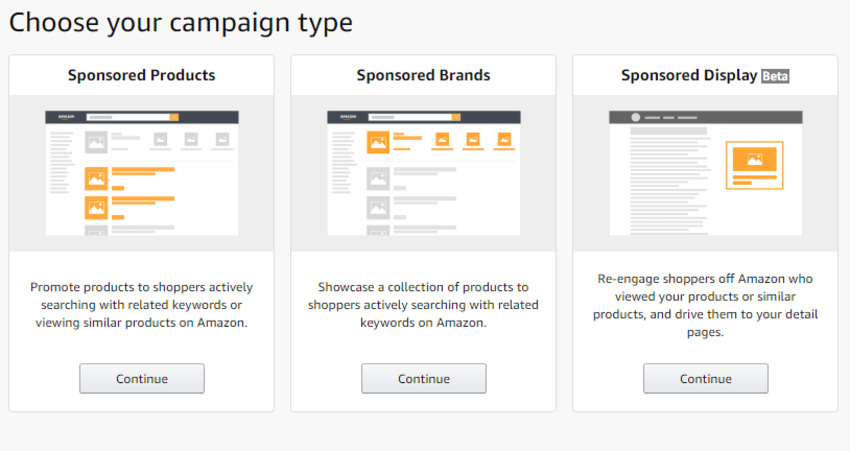Click large orange brand image in Sponsored Brands preview
Viewport: 850px width, 451px height.
(379, 142)
